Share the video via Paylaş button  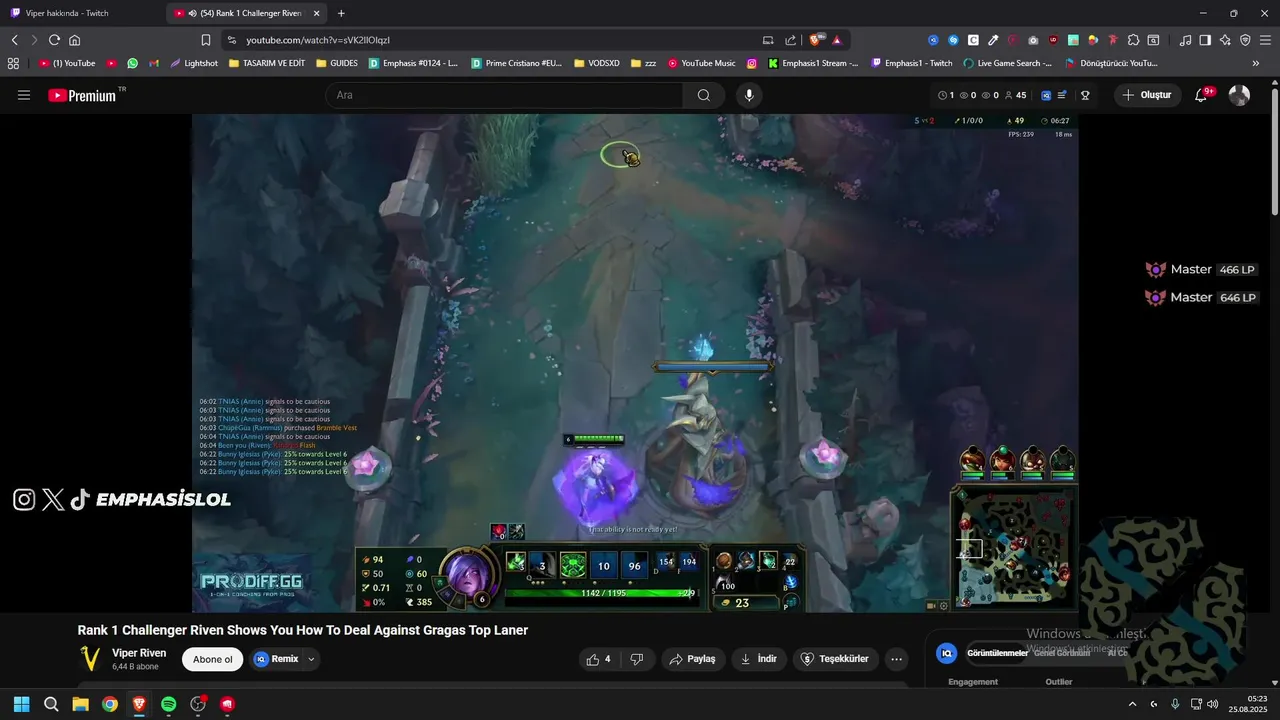click(693, 659)
